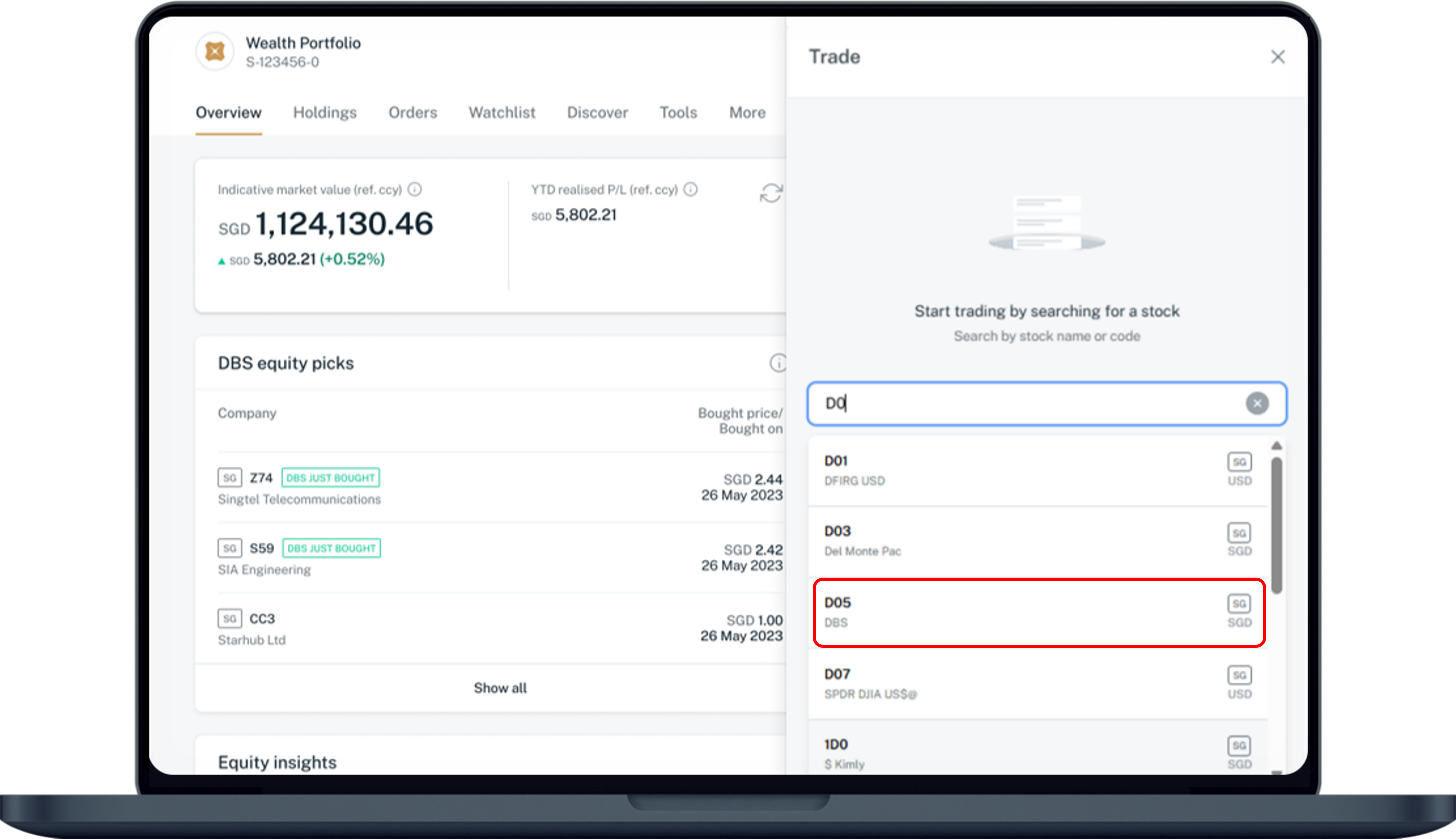
Task: Close the Trade panel
Action: pyautogui.click(x=1277, y=57)
